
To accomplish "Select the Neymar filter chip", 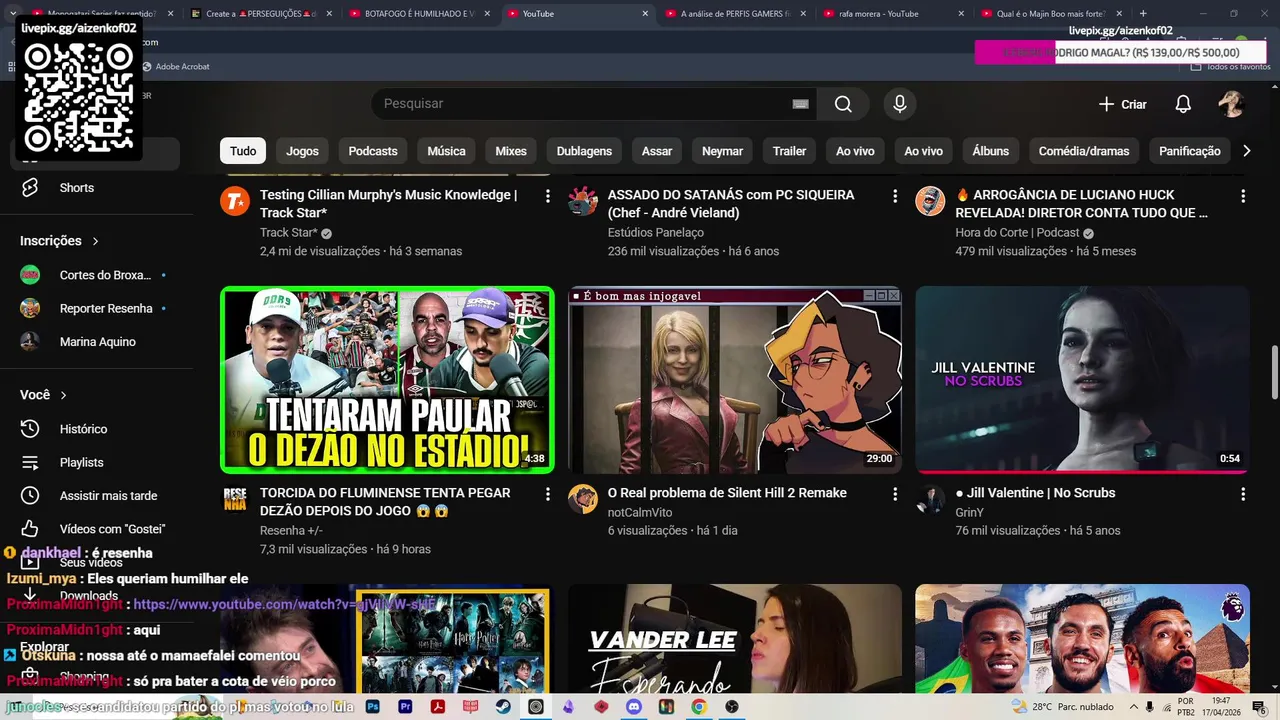I will 722,151.
